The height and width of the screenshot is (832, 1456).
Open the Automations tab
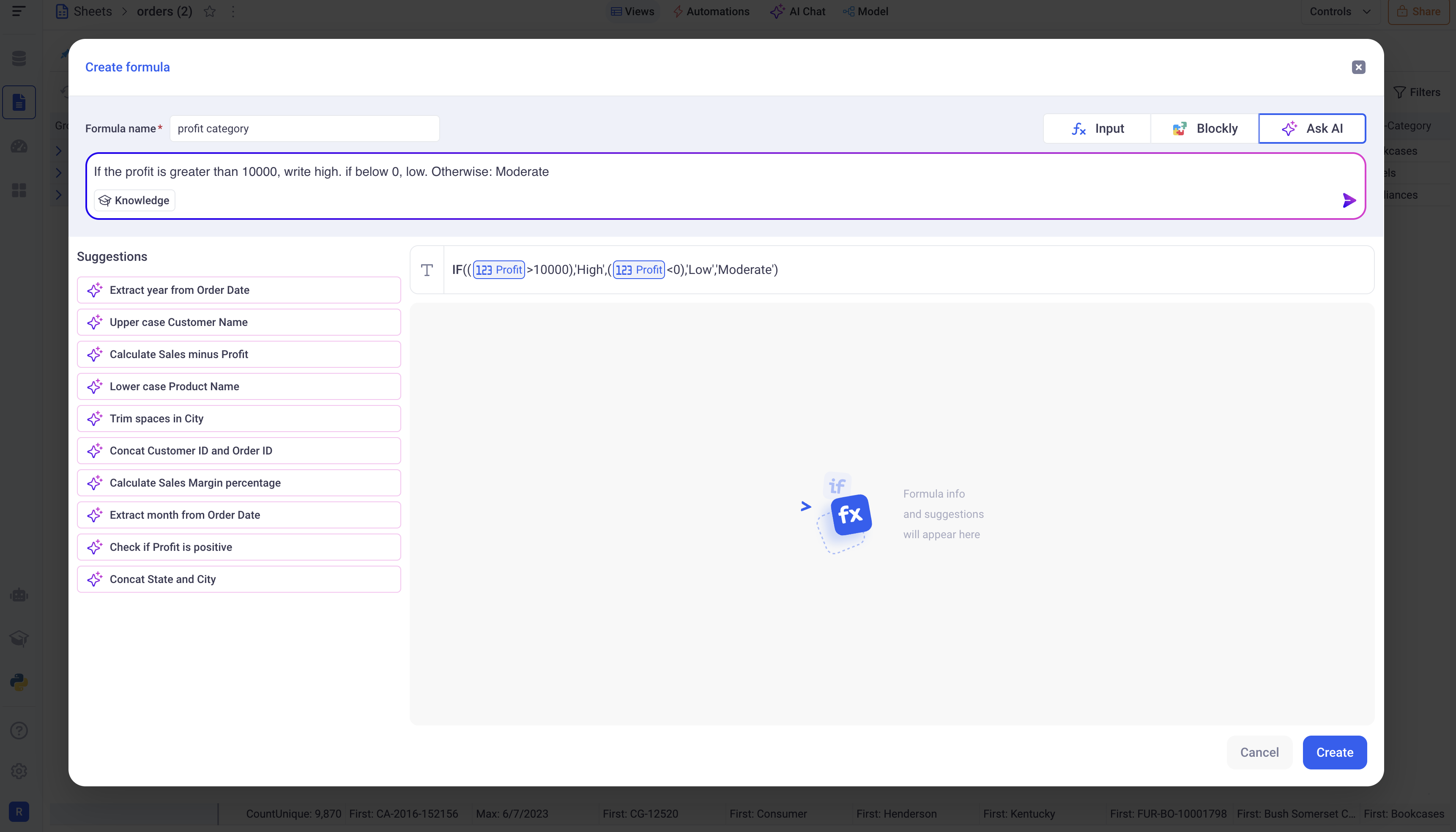[711, 11]
